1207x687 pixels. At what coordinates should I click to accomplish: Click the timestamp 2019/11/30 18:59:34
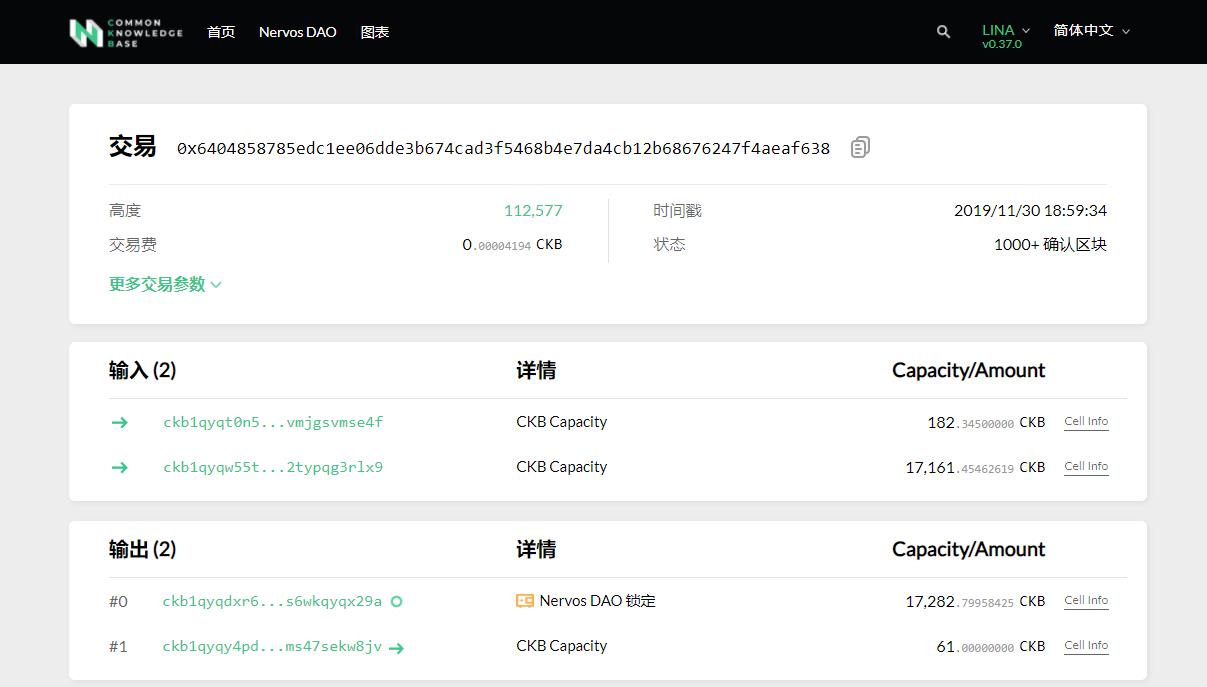[1030, 211]
